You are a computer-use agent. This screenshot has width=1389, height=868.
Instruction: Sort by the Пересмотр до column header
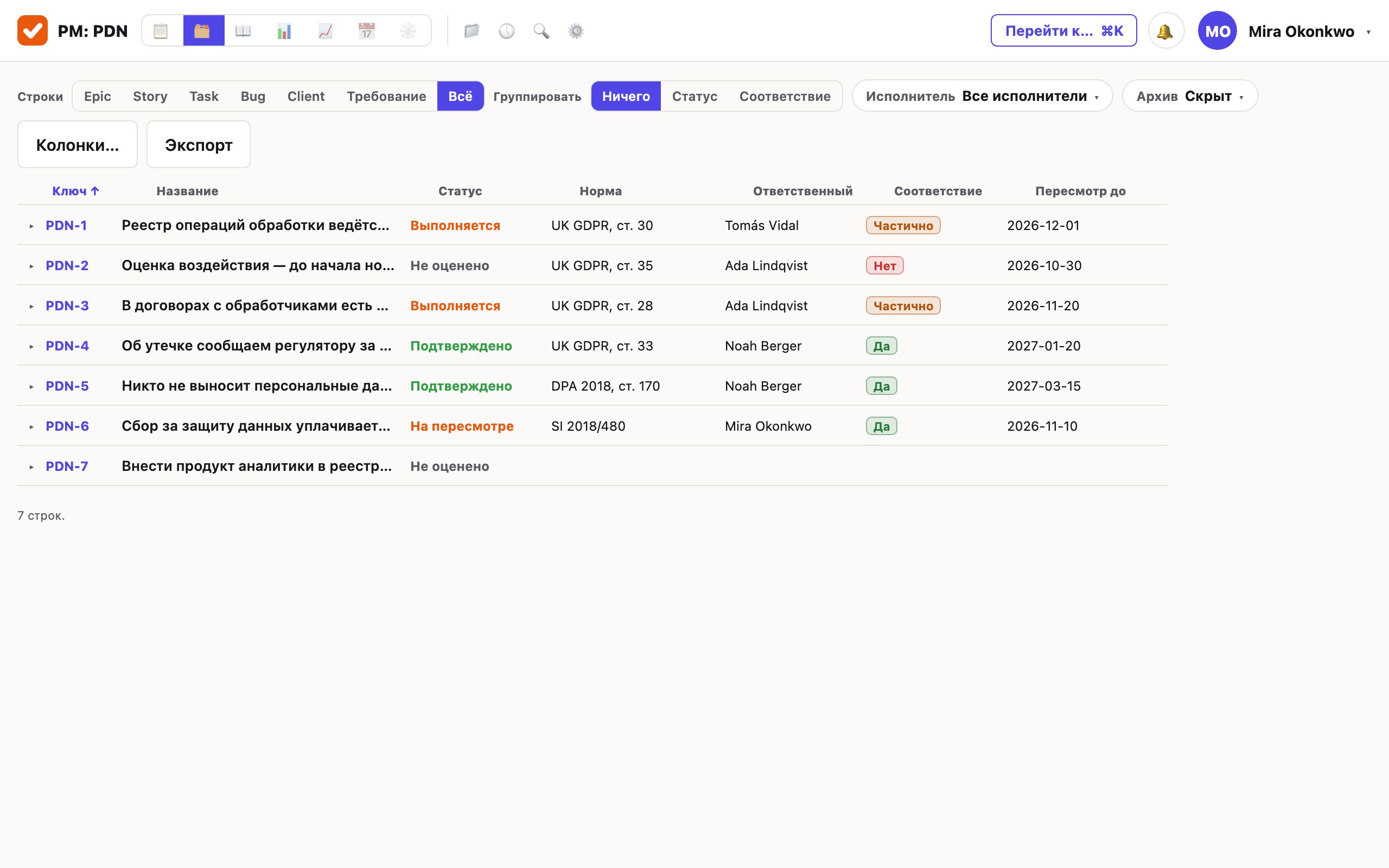pos(1080,190)
